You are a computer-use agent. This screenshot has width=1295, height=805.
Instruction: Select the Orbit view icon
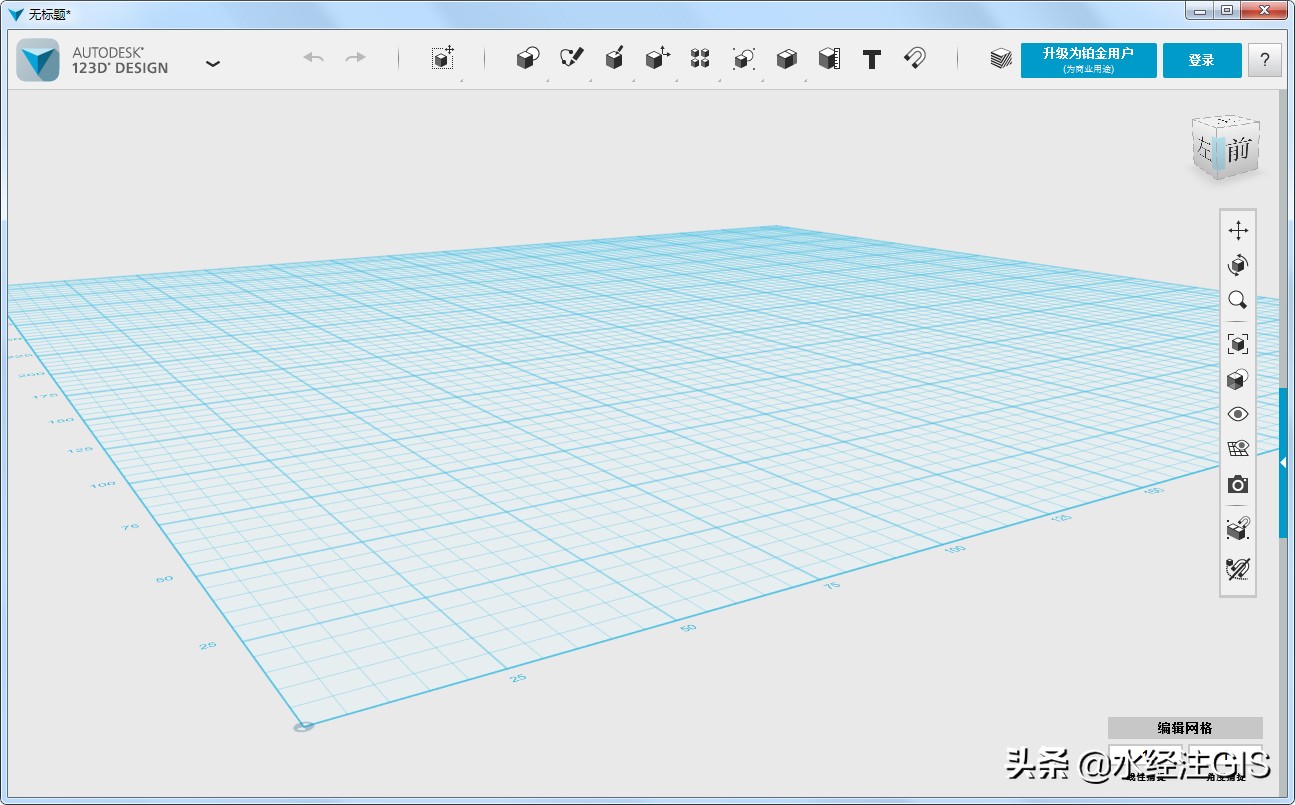click(1237, 265)
